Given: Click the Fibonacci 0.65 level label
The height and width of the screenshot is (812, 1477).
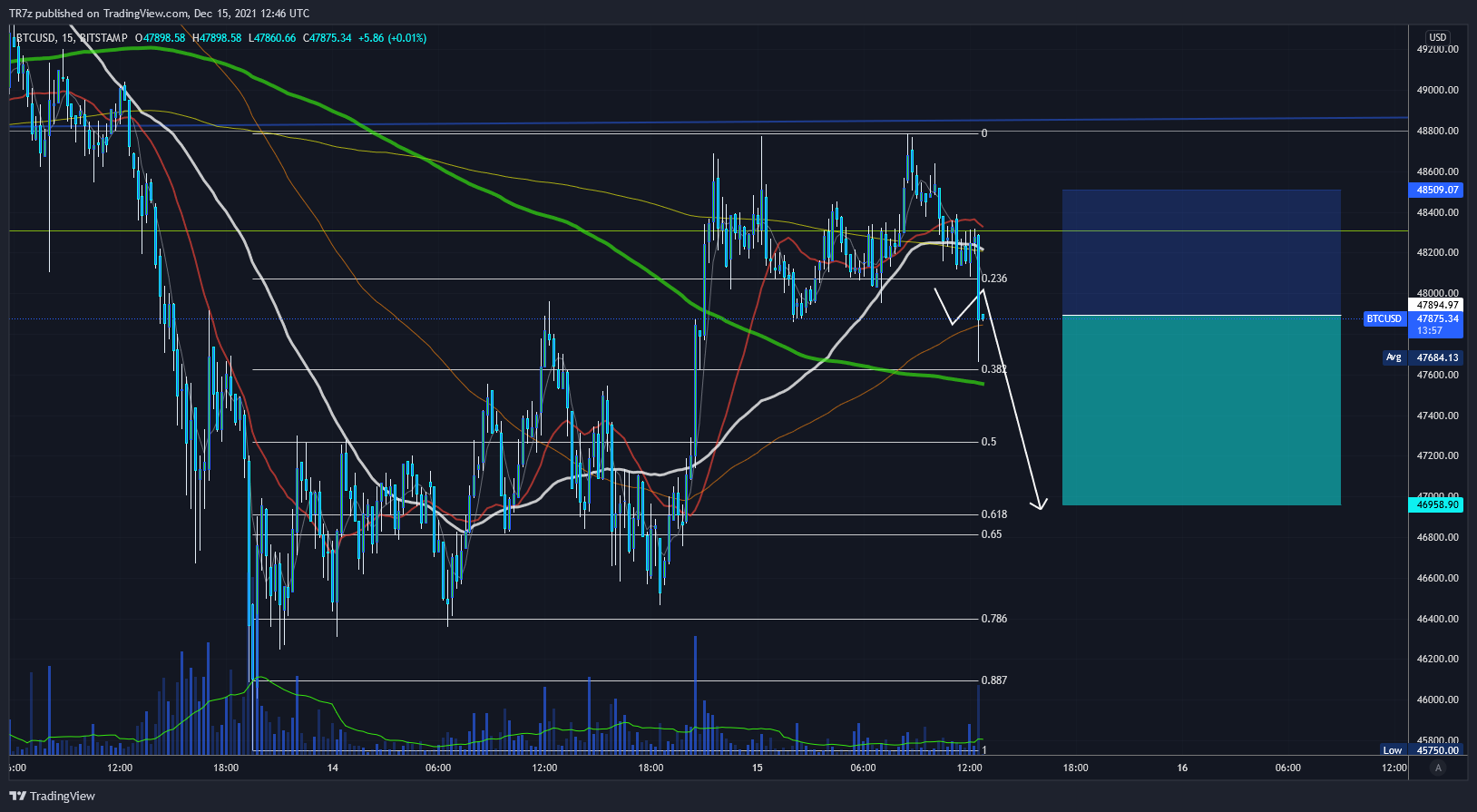Looking at the screenshot, I should 992,534.
